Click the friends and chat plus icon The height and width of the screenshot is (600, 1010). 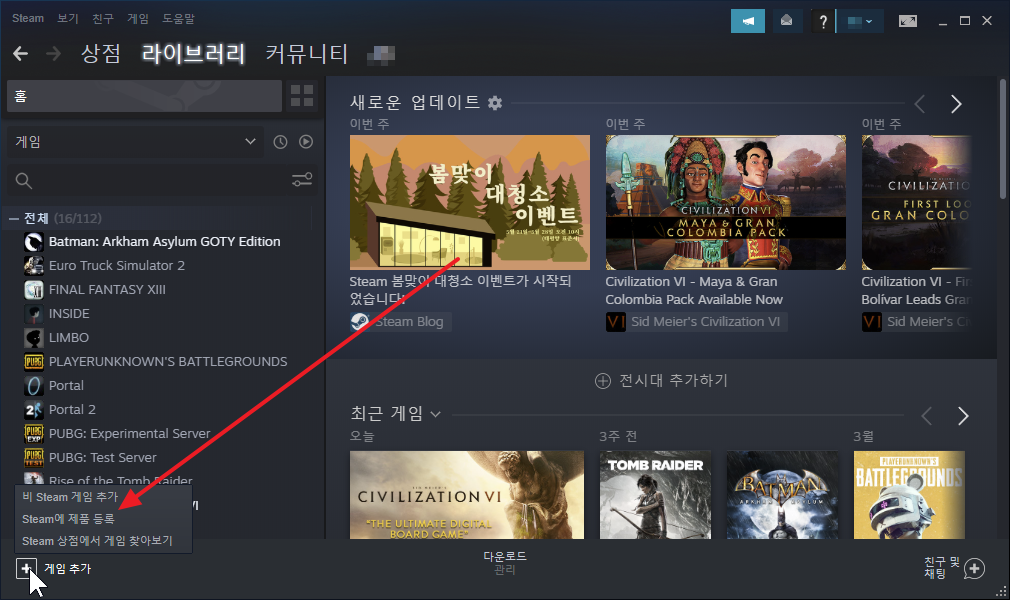pos(974,568)
